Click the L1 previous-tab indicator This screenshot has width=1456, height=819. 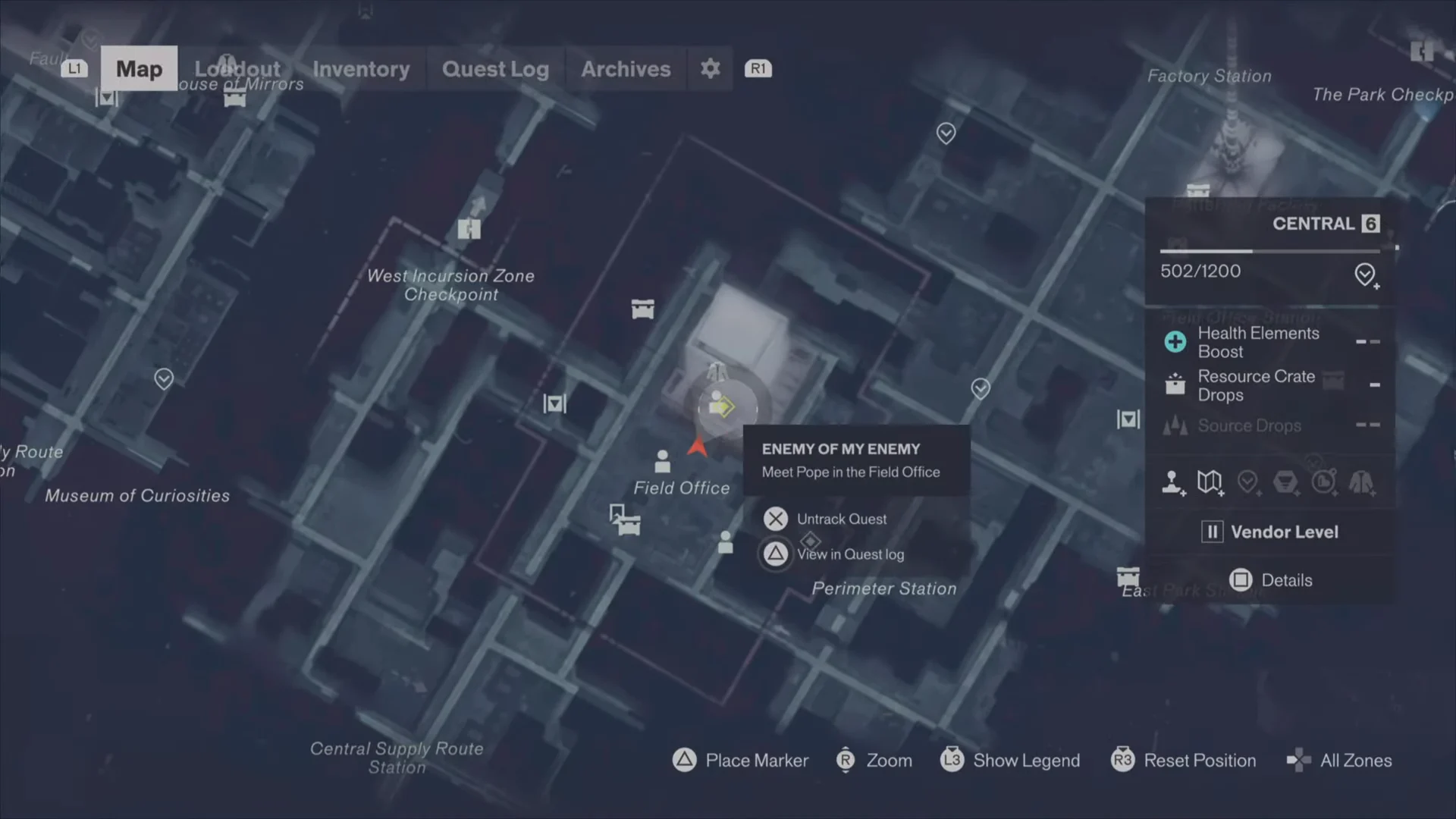74,68
